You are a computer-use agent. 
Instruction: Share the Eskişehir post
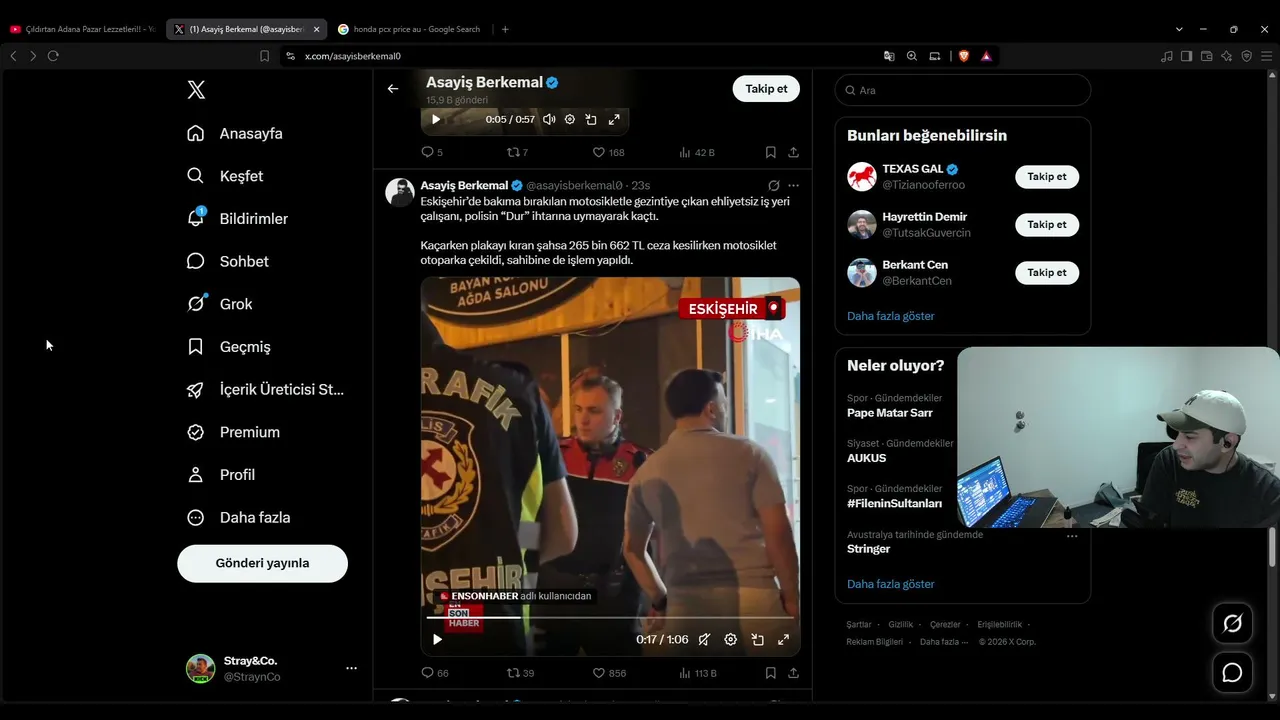pyautogui.click(x=793, y=673)
